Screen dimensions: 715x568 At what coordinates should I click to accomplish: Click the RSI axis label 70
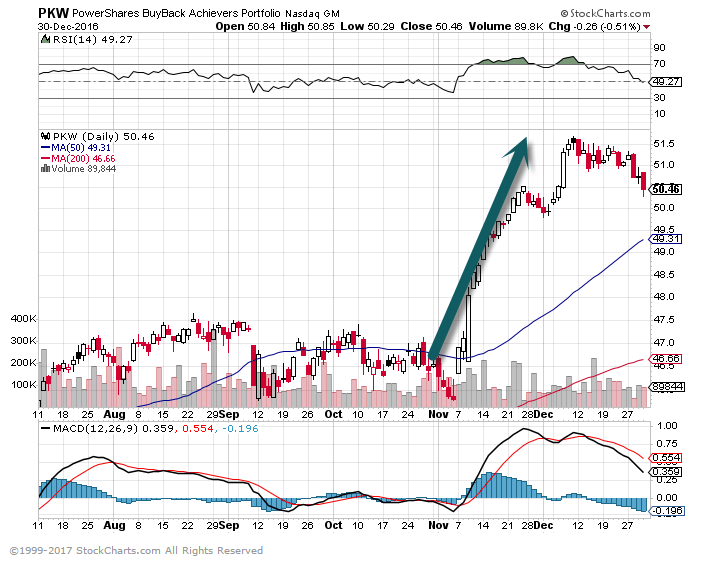pos(659,64)
